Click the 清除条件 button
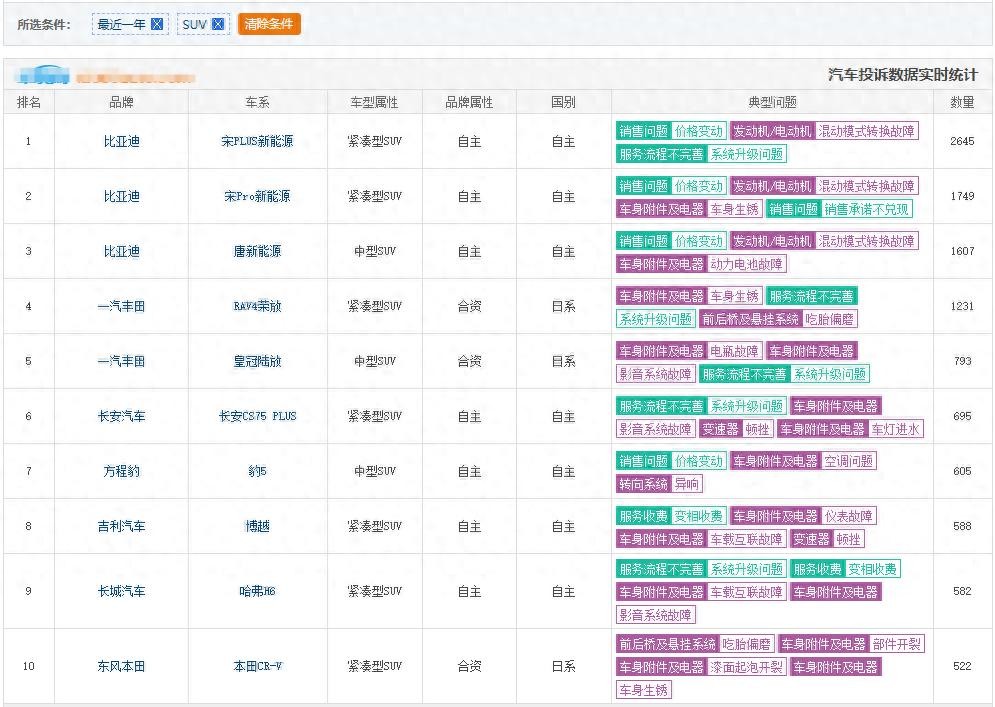 [269, 24]
